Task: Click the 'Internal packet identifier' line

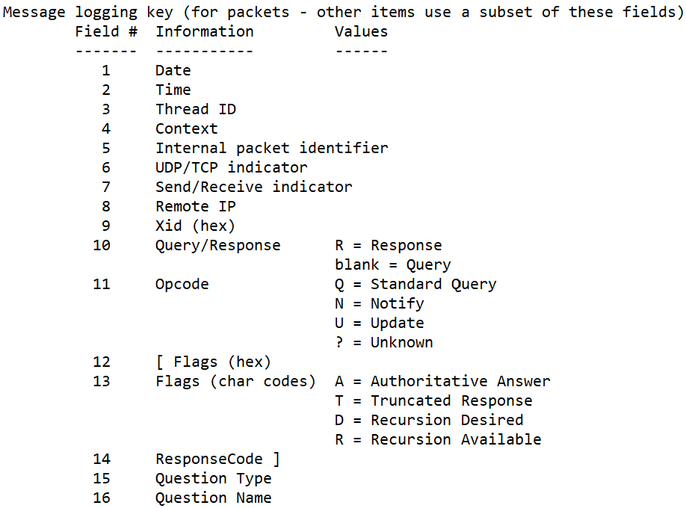Action: coord(272,148)
